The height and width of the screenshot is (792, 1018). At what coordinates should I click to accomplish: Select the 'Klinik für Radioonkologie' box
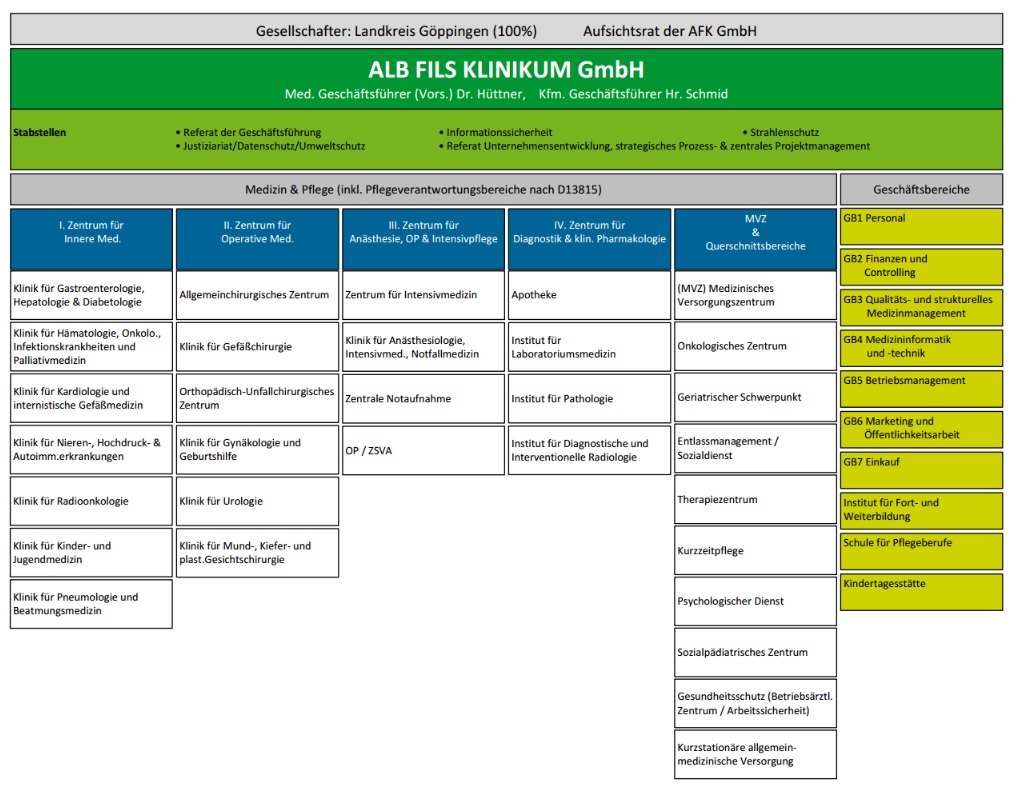(92, 501)
